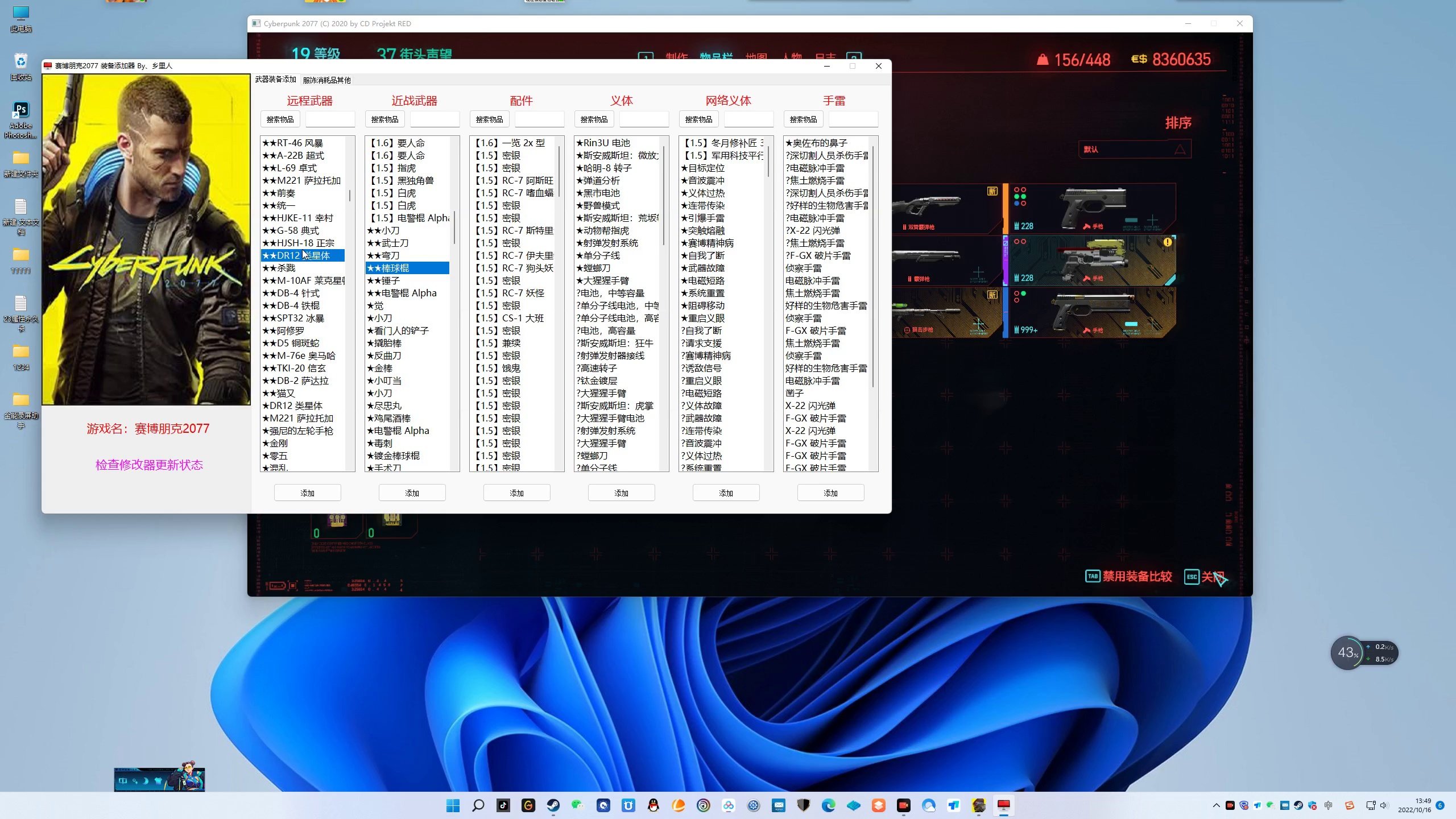Image resolution: width=1456 pixels, height=819 pixels.
Task: Expand the 默认 sort dropdown in game
Action: 1135,150
